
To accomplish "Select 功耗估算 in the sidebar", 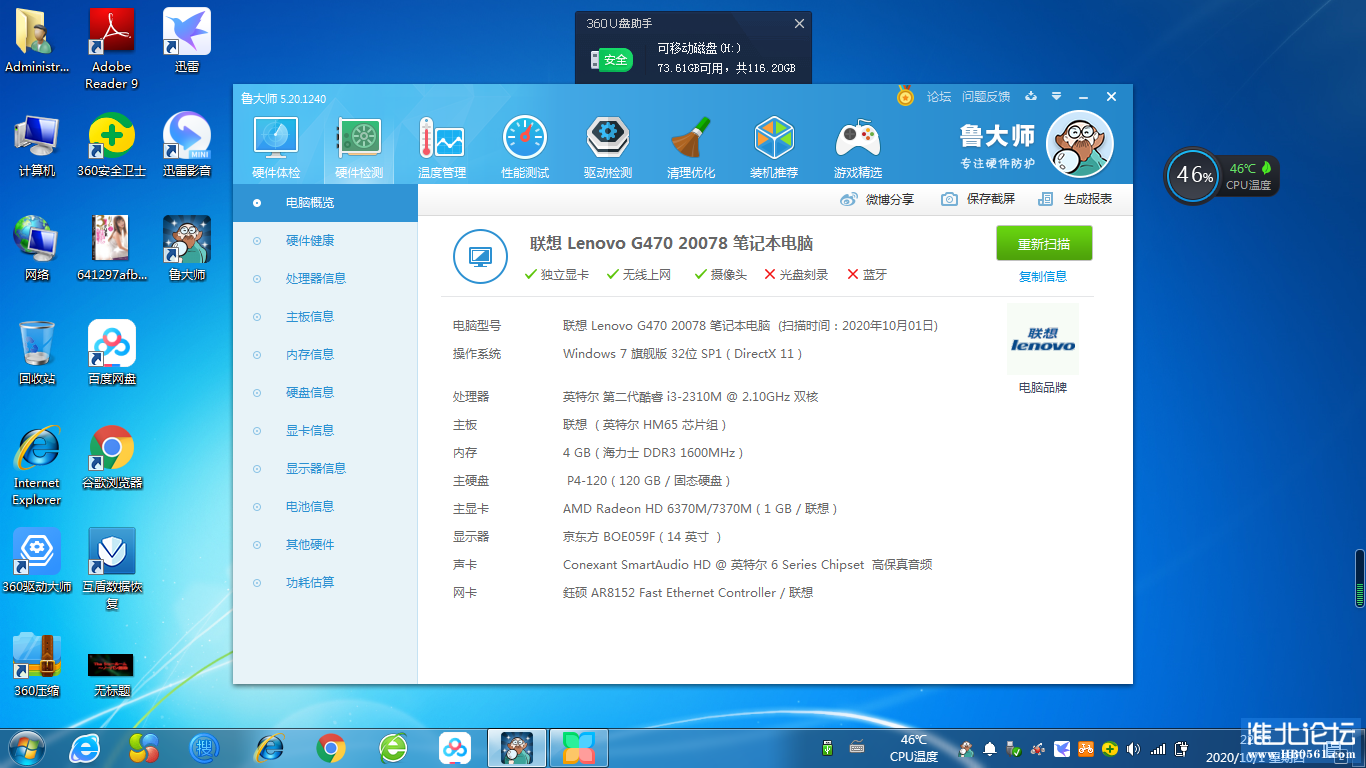I will [325, 583].
